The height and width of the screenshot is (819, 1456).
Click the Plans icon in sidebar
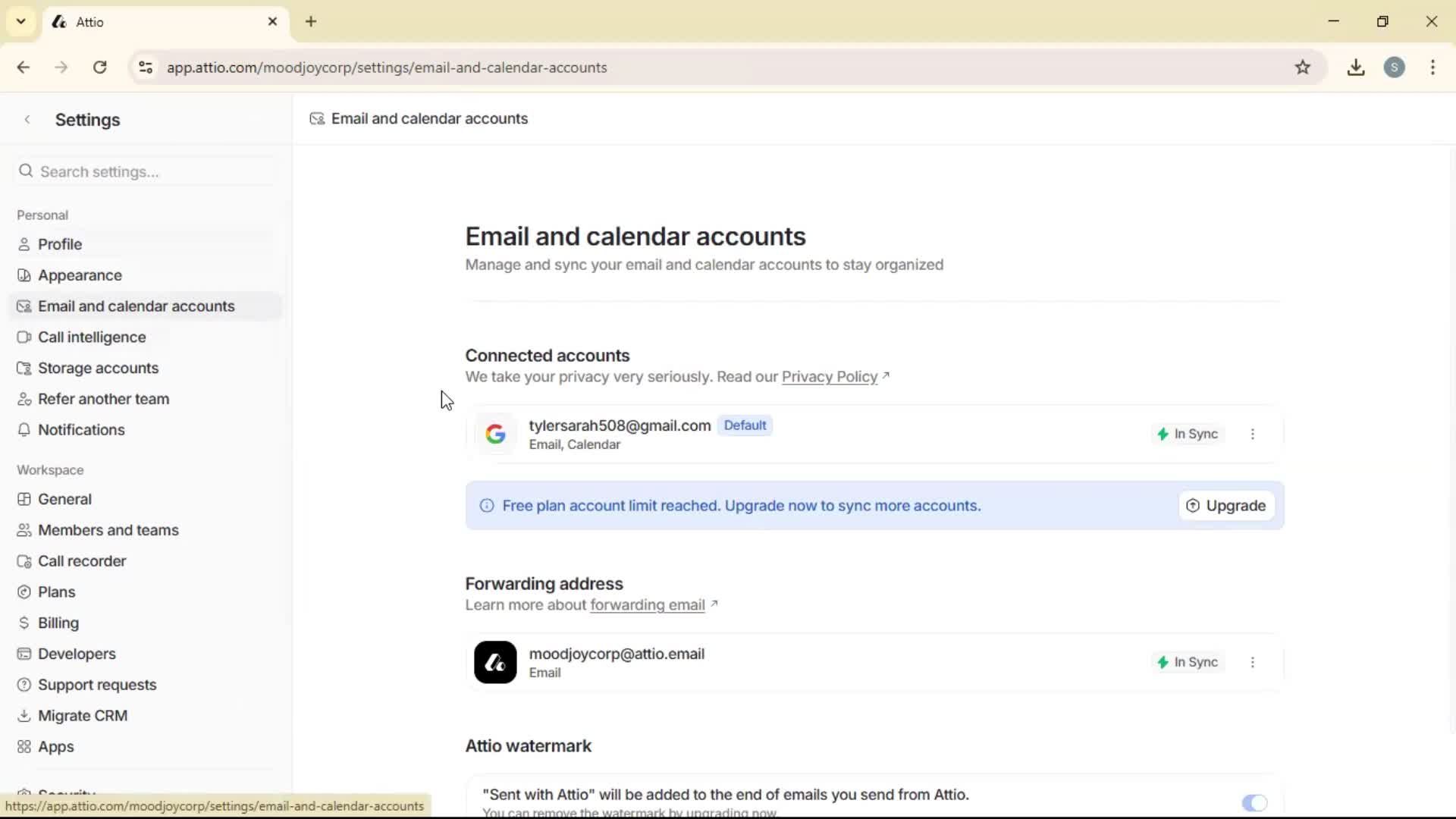click(24, 592)
